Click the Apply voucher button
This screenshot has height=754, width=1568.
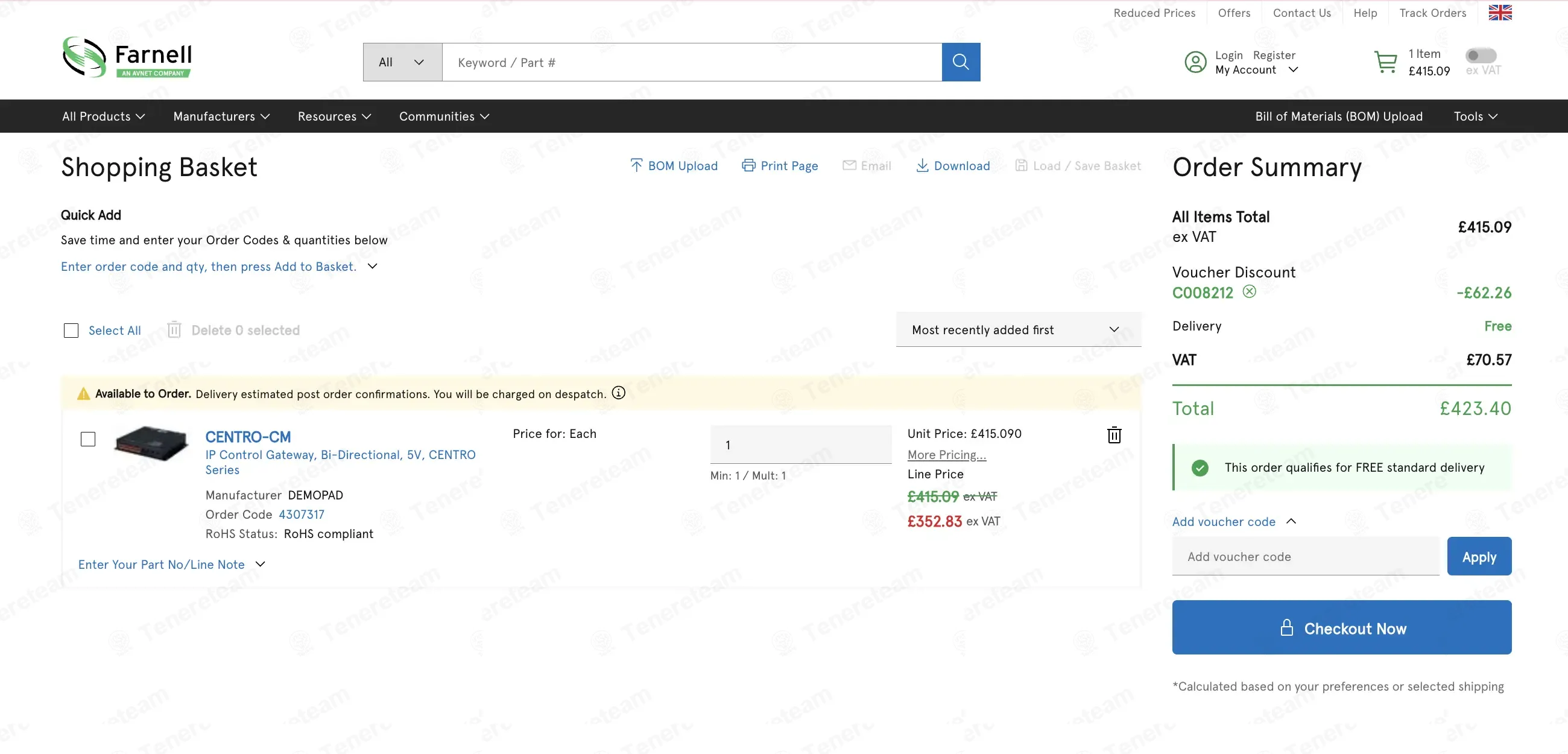pos(1479,556)
